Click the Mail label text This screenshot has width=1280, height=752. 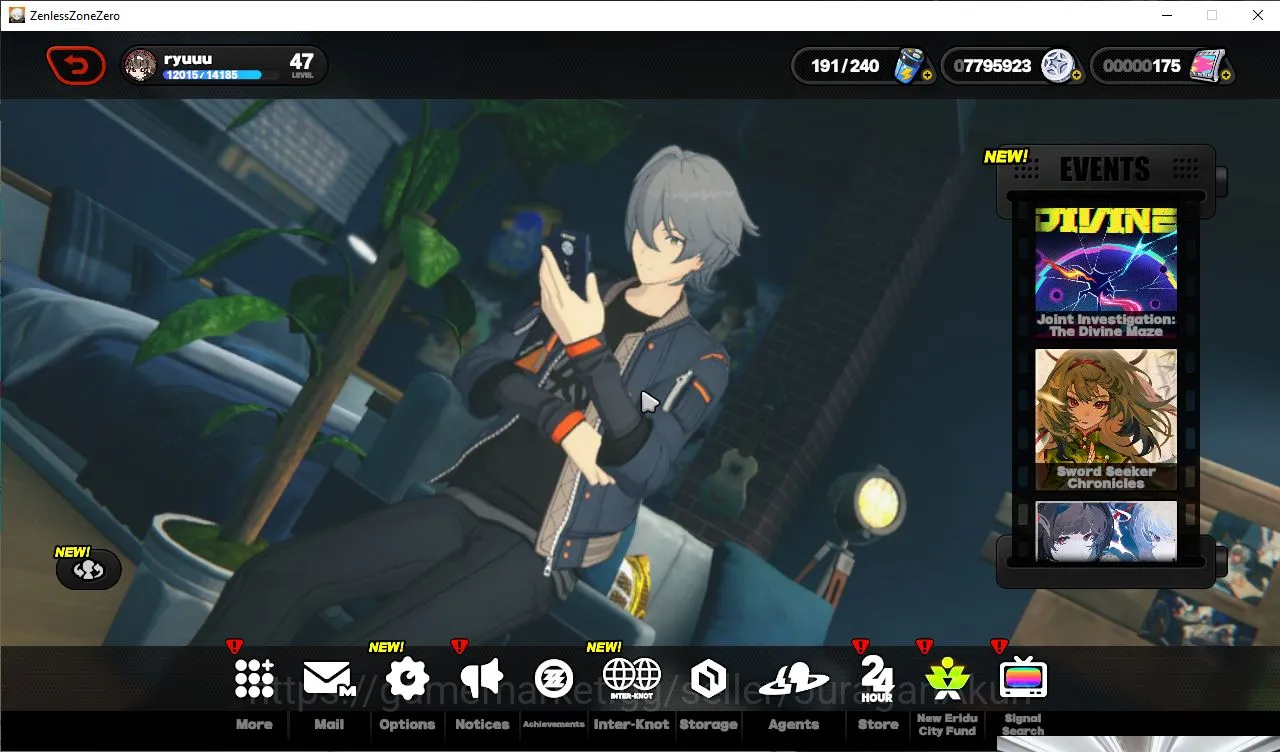click(329, 724)
